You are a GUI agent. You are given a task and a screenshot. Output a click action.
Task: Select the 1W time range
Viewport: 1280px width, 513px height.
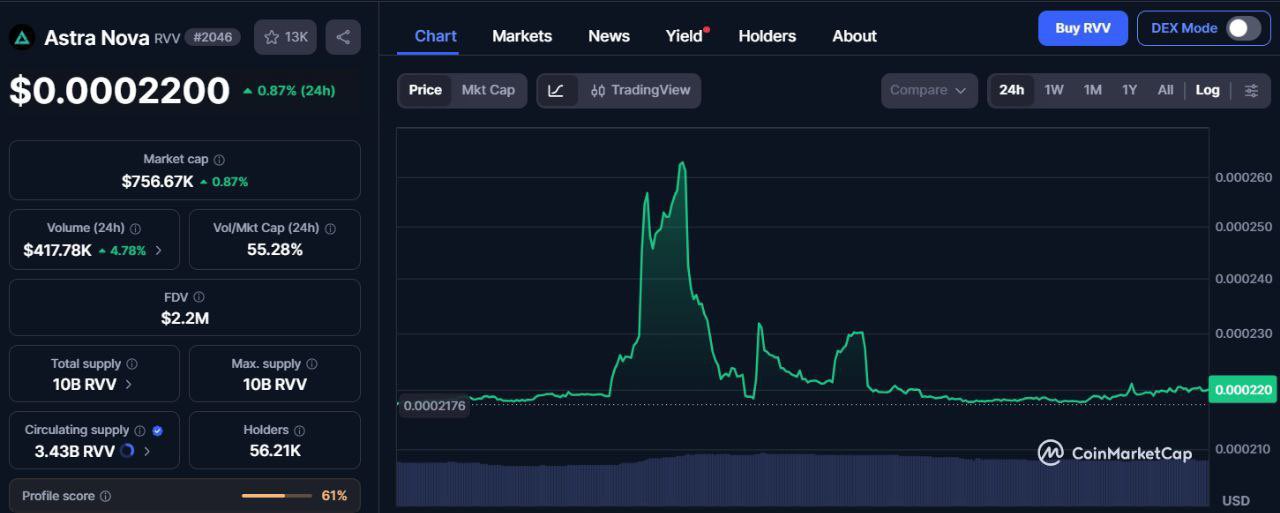point(1054,90)
